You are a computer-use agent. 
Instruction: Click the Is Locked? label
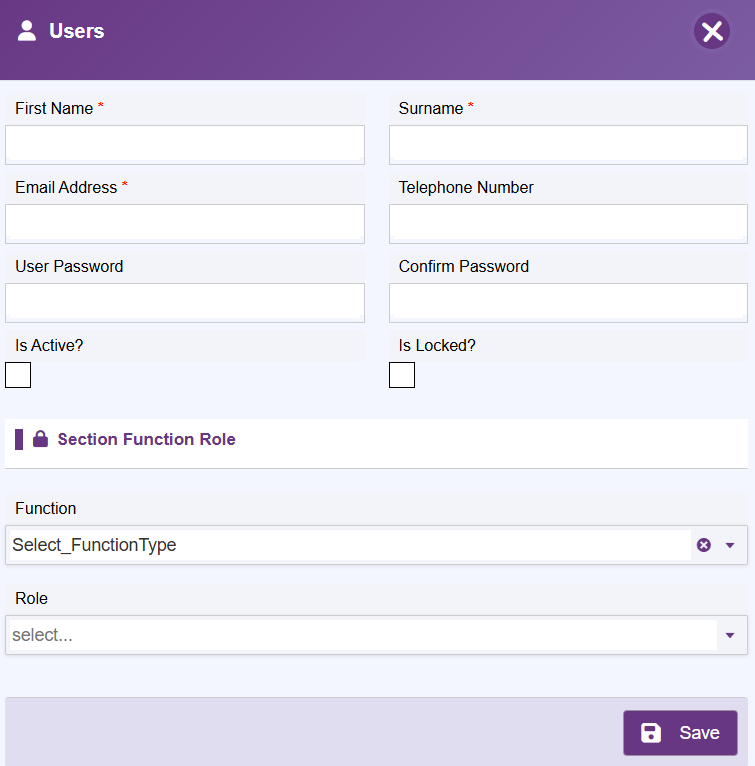pos(437,345)
